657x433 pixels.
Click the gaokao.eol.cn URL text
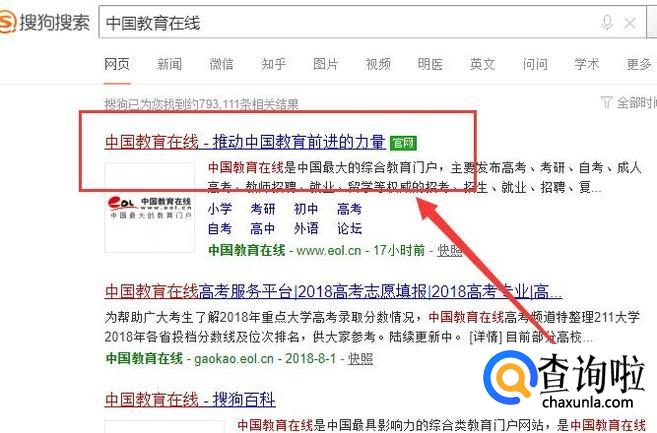[x=234, y=359]
